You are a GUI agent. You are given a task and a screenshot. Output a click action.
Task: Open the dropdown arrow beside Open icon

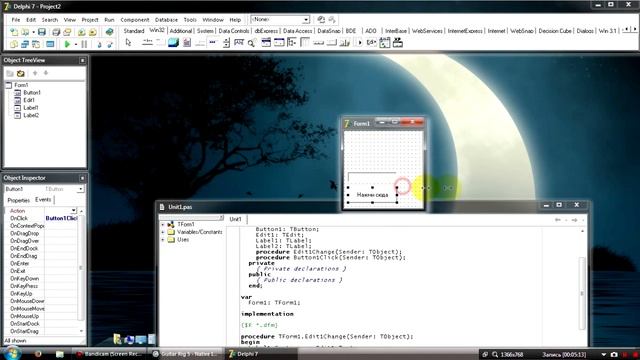coord(33,32)
